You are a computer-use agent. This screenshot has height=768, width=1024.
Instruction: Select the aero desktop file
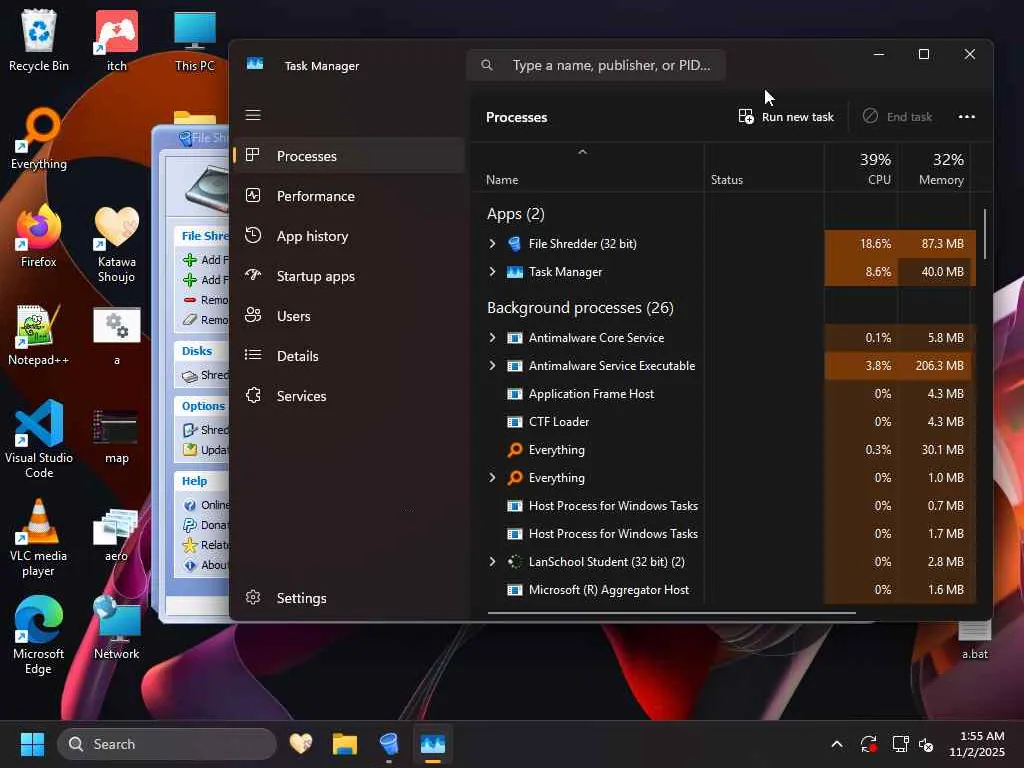pyautogui.click(x=116, y=536)
